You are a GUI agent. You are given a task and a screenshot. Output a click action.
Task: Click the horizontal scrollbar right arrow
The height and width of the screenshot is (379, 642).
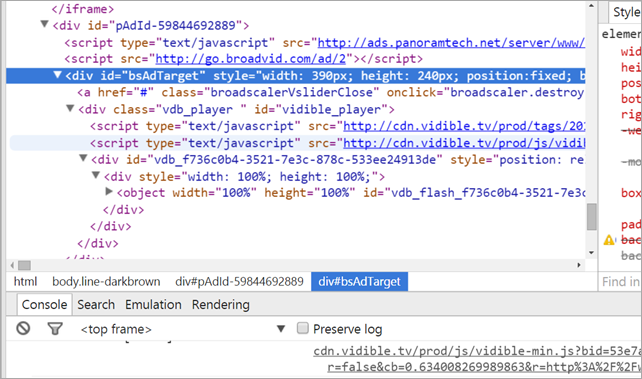coord(579,265)
